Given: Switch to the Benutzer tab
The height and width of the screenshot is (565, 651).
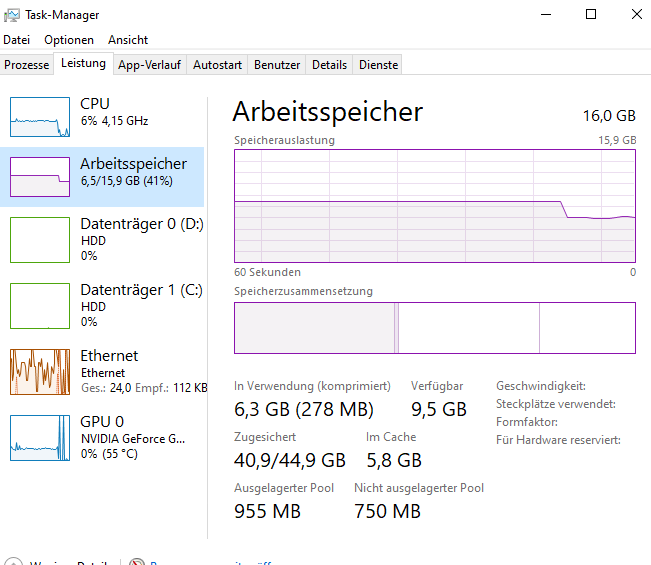Looking at the screenshot, I should [277, 65].
